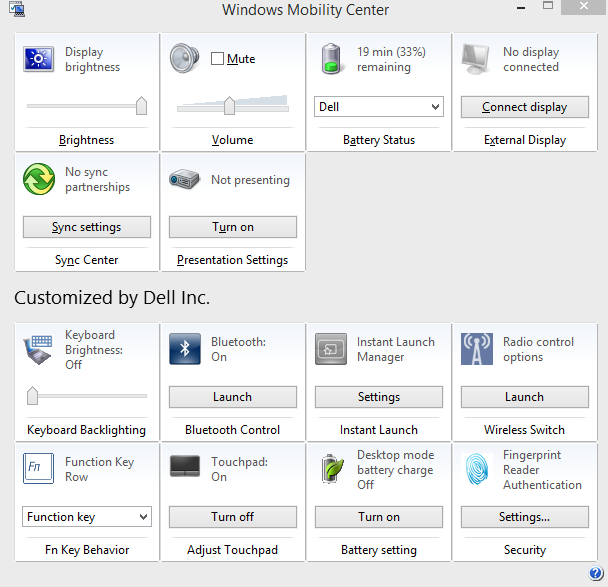This screenshot has width=608, height=587.
Task: Close the Windows Mobility Center window
Action: coord(584,6)
